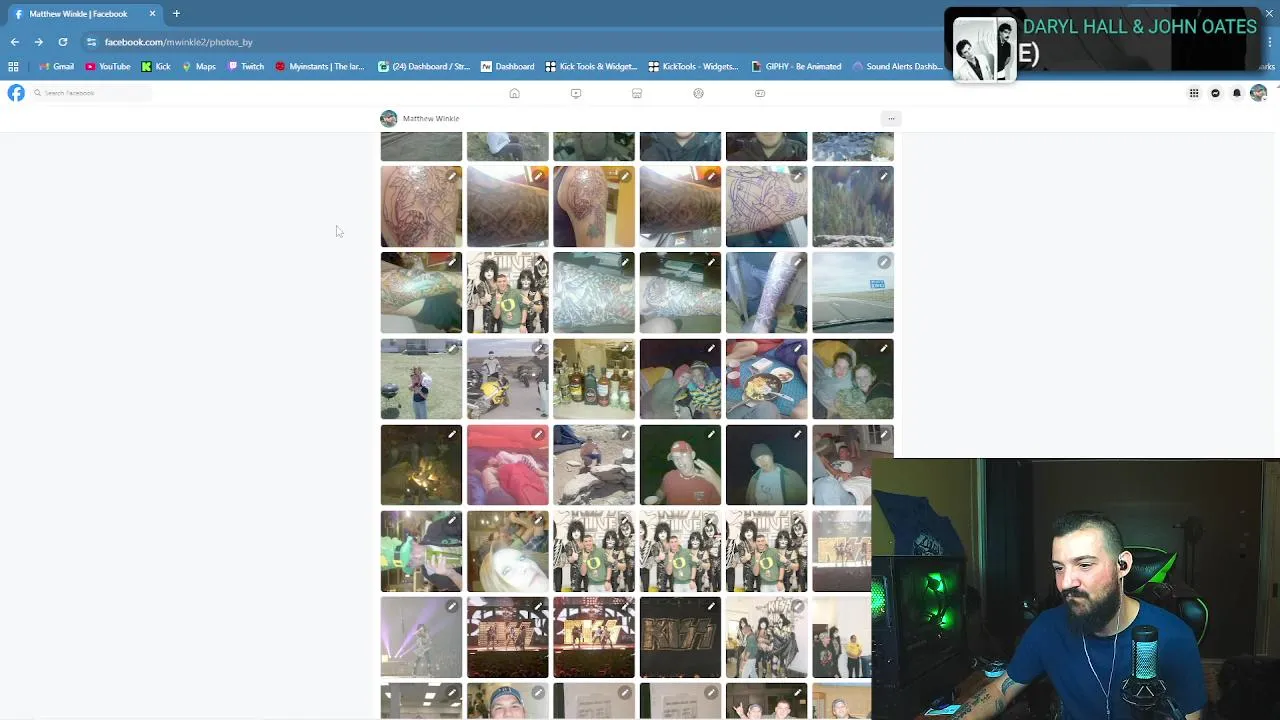The height and width of the screenshot is (720, 1280).
Task: Open the man grilling outdoors photo
Action: 421,379
